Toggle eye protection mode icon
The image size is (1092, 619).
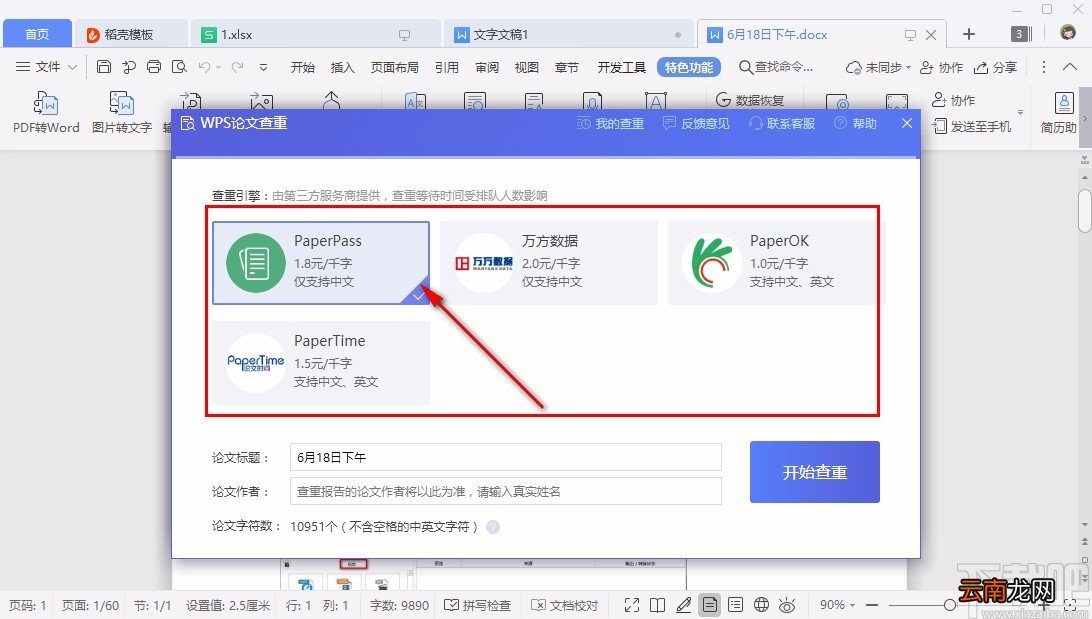[x=787, y=605]
